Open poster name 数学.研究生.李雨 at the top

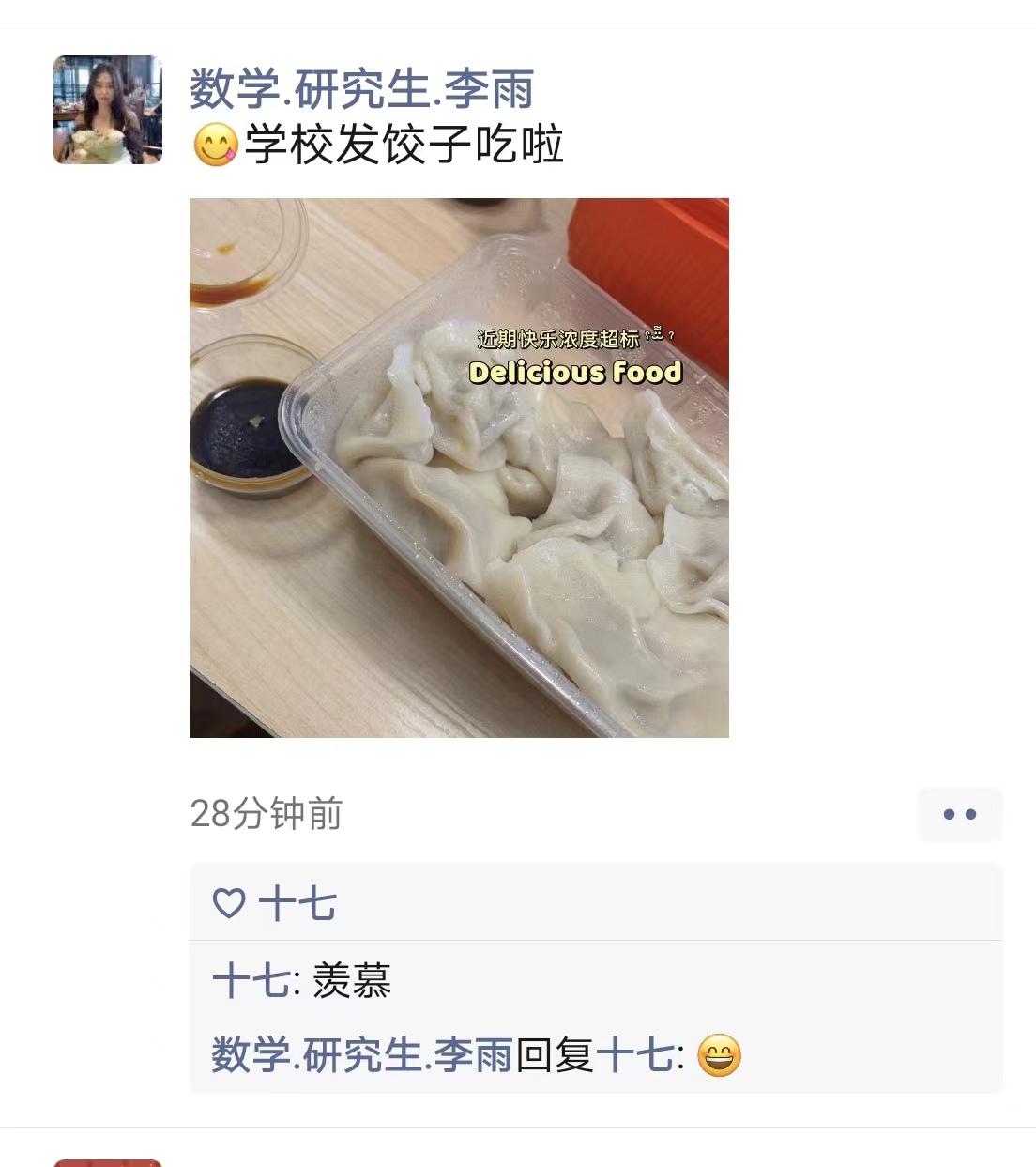point(362,89)
